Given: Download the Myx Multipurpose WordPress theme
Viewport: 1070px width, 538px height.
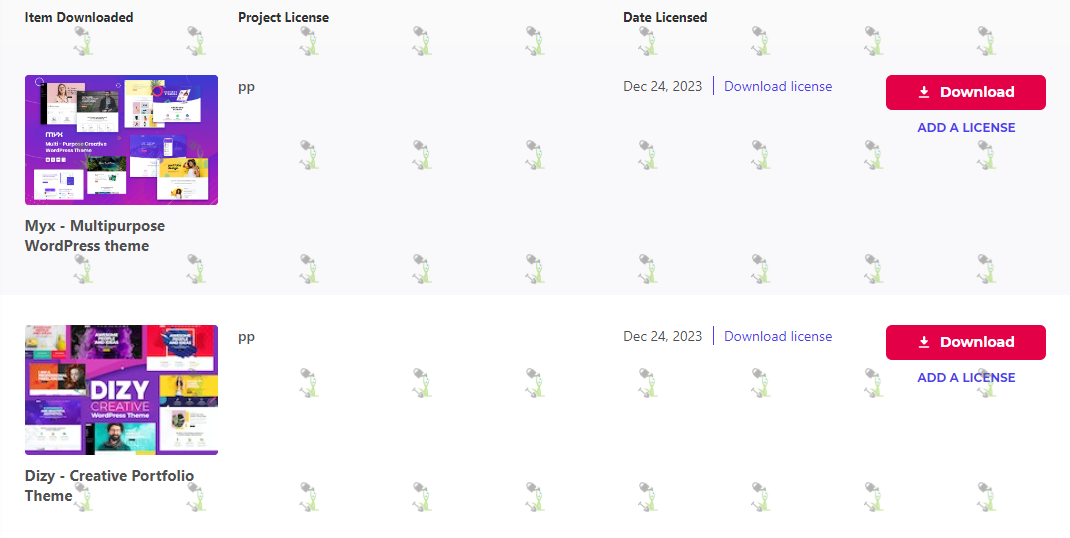Looking at the screenshot, I should click(966, 92).
